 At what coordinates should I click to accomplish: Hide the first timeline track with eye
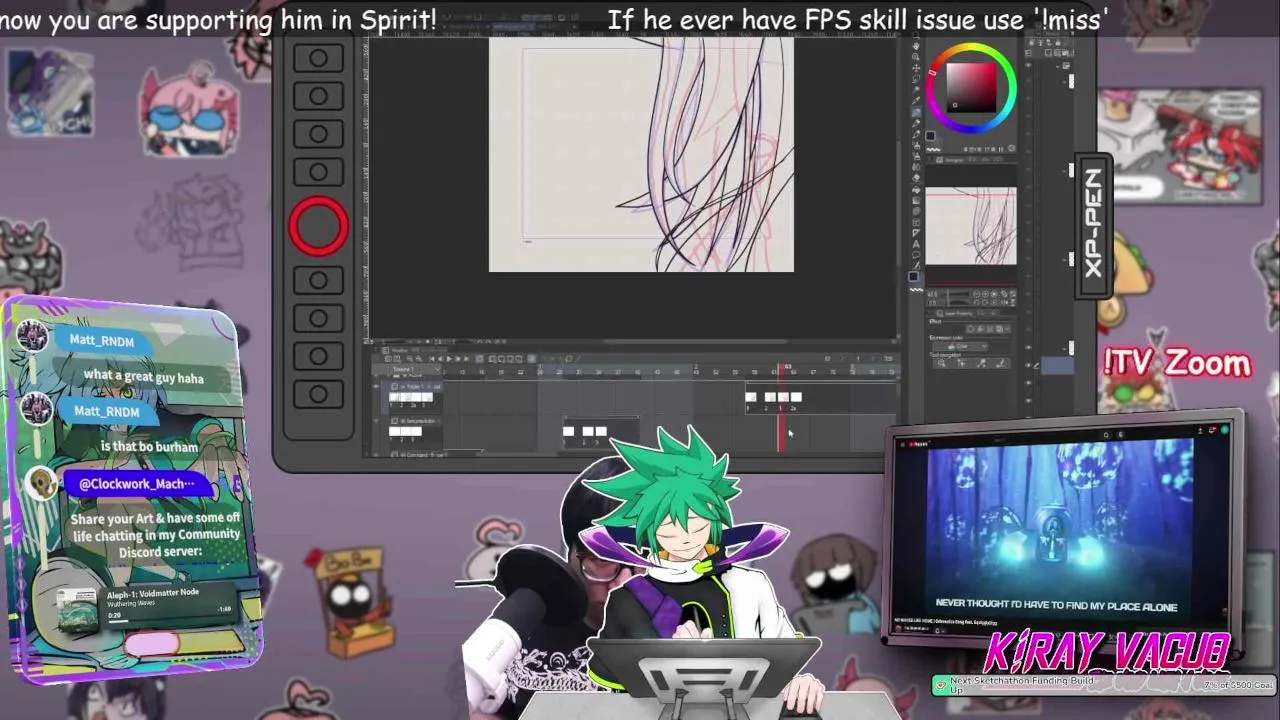pyautogui.click(x=376, y=386)
